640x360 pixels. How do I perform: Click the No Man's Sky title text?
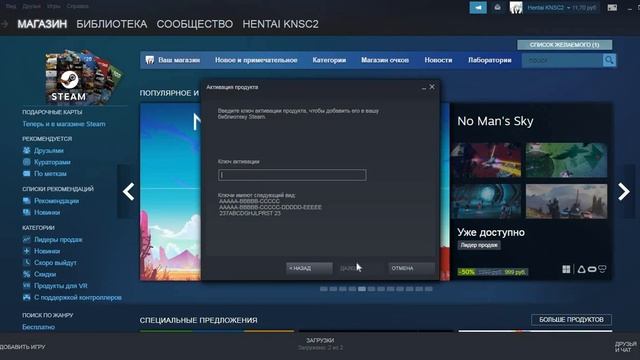pos(495,121)
